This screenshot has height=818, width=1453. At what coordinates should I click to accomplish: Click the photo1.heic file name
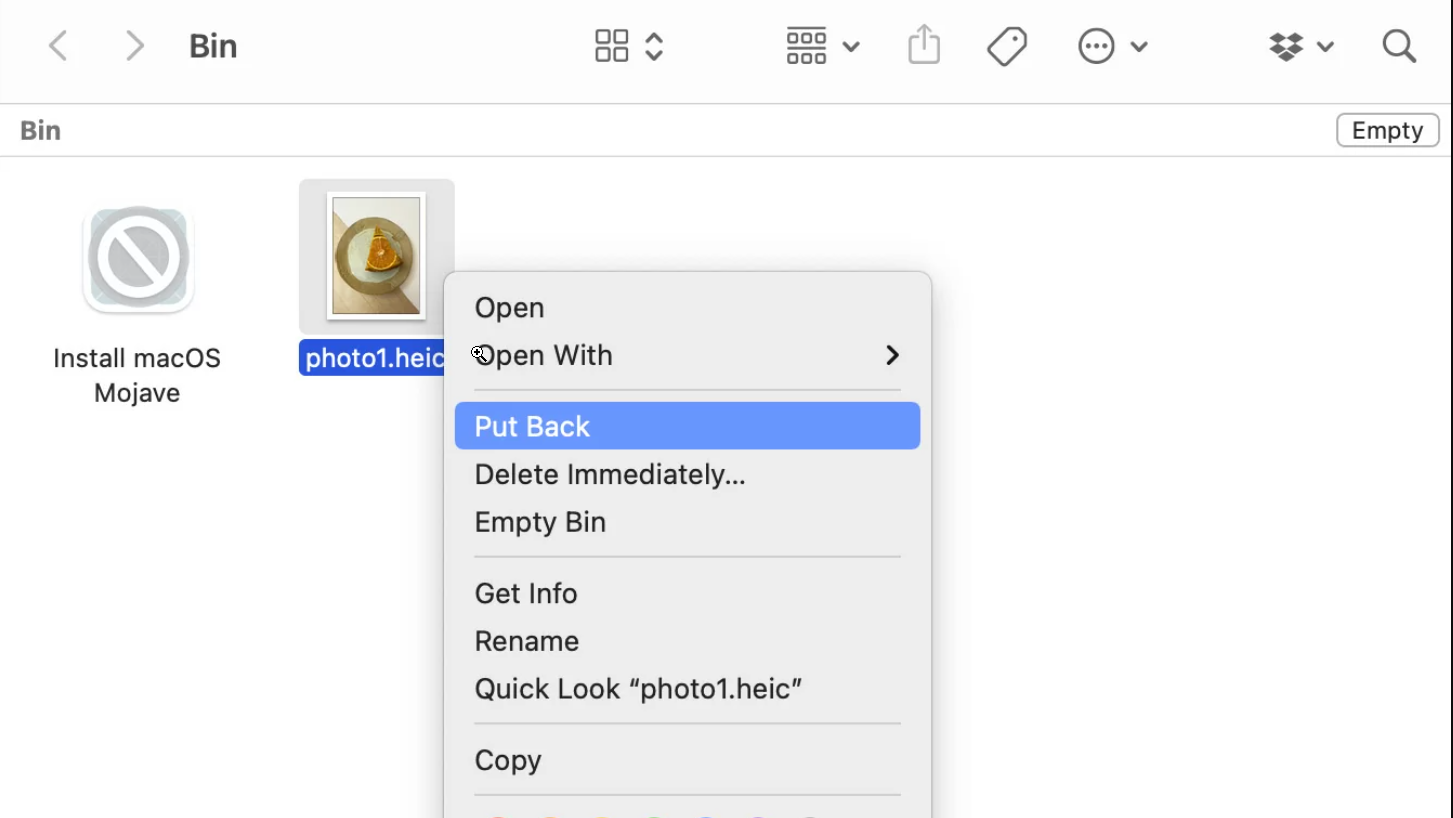pos(373,358)
